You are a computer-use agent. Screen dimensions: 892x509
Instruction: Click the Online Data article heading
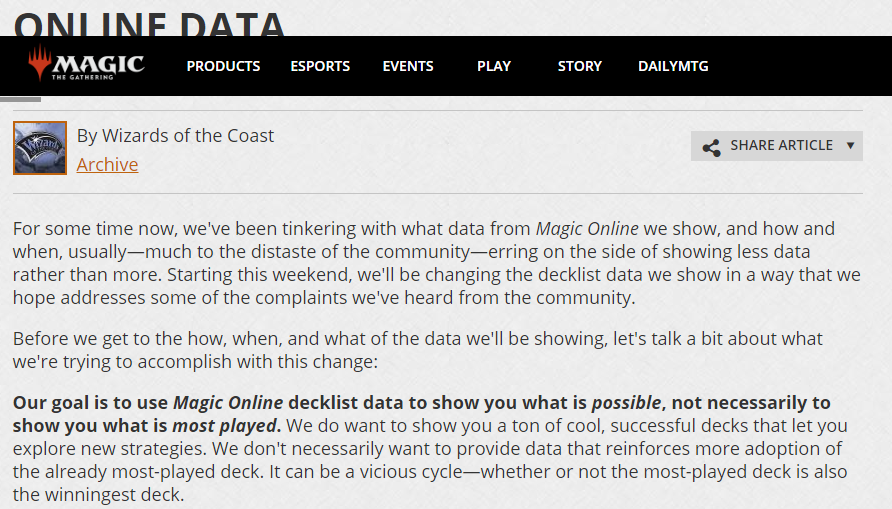coord(149,24)
